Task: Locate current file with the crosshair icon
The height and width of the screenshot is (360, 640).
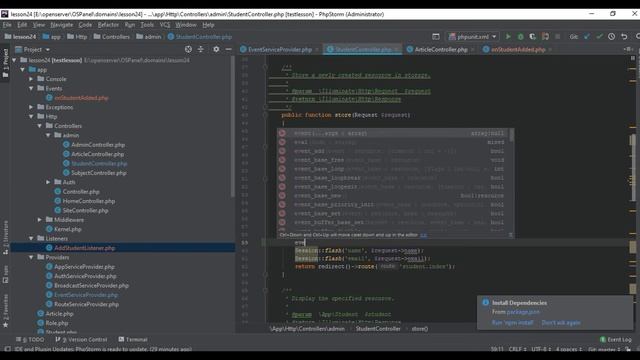Action: pyautogui.click(x=188, y=49)
